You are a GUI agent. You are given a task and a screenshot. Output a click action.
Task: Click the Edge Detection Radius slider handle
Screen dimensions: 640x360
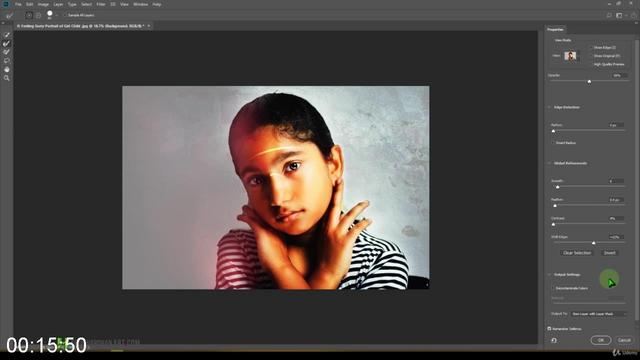[553, 131]
